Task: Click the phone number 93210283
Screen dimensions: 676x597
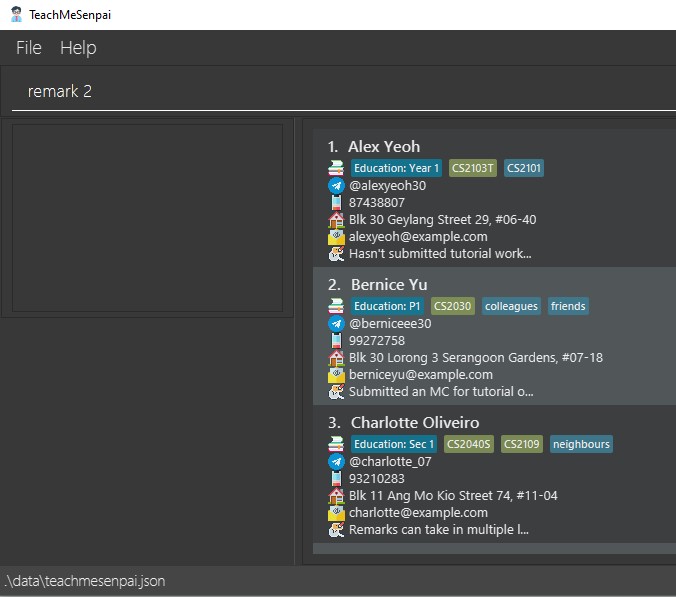Action: (377, 478)
